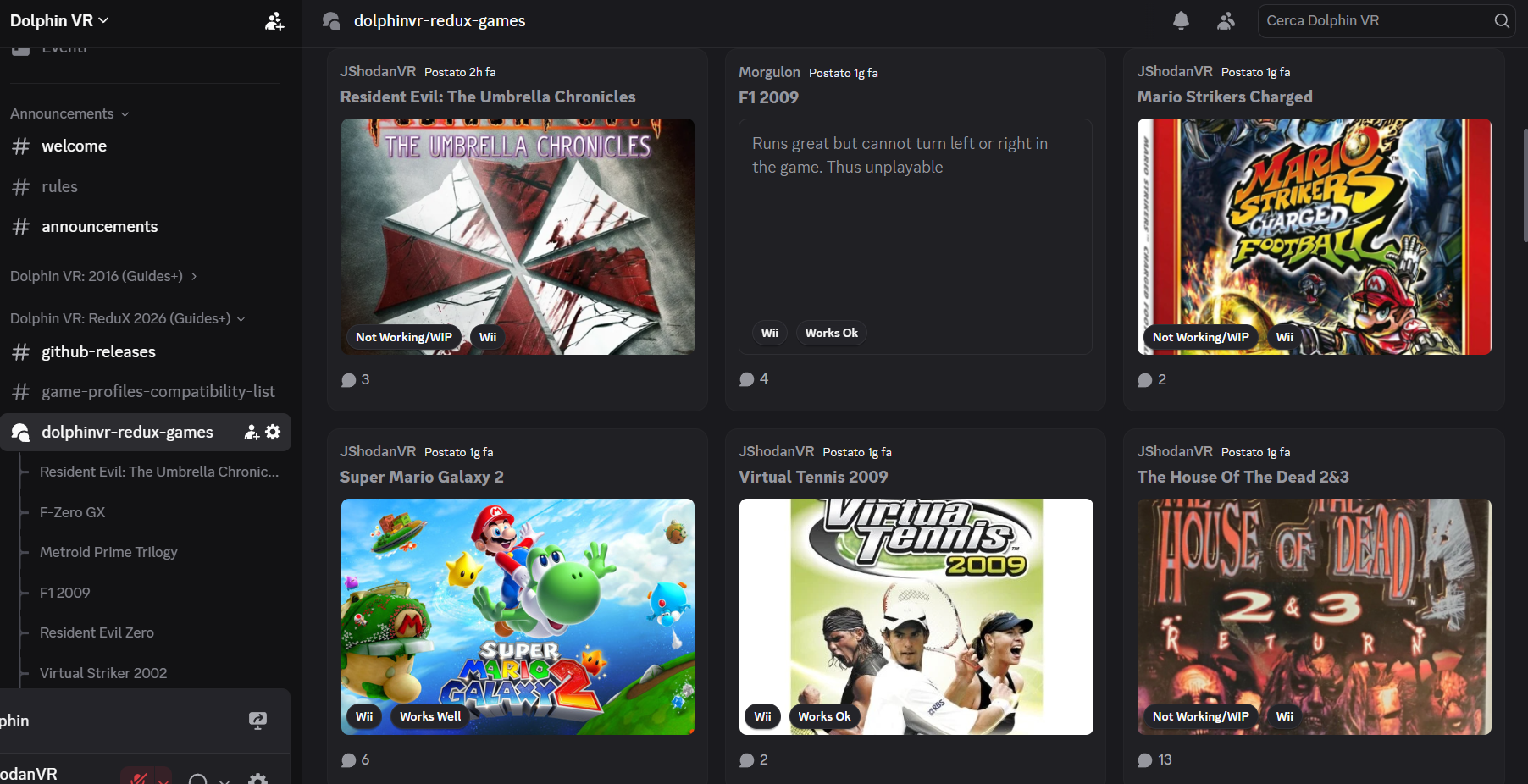
Task: Collapse the Announcements category
Action: click(69, 113)
